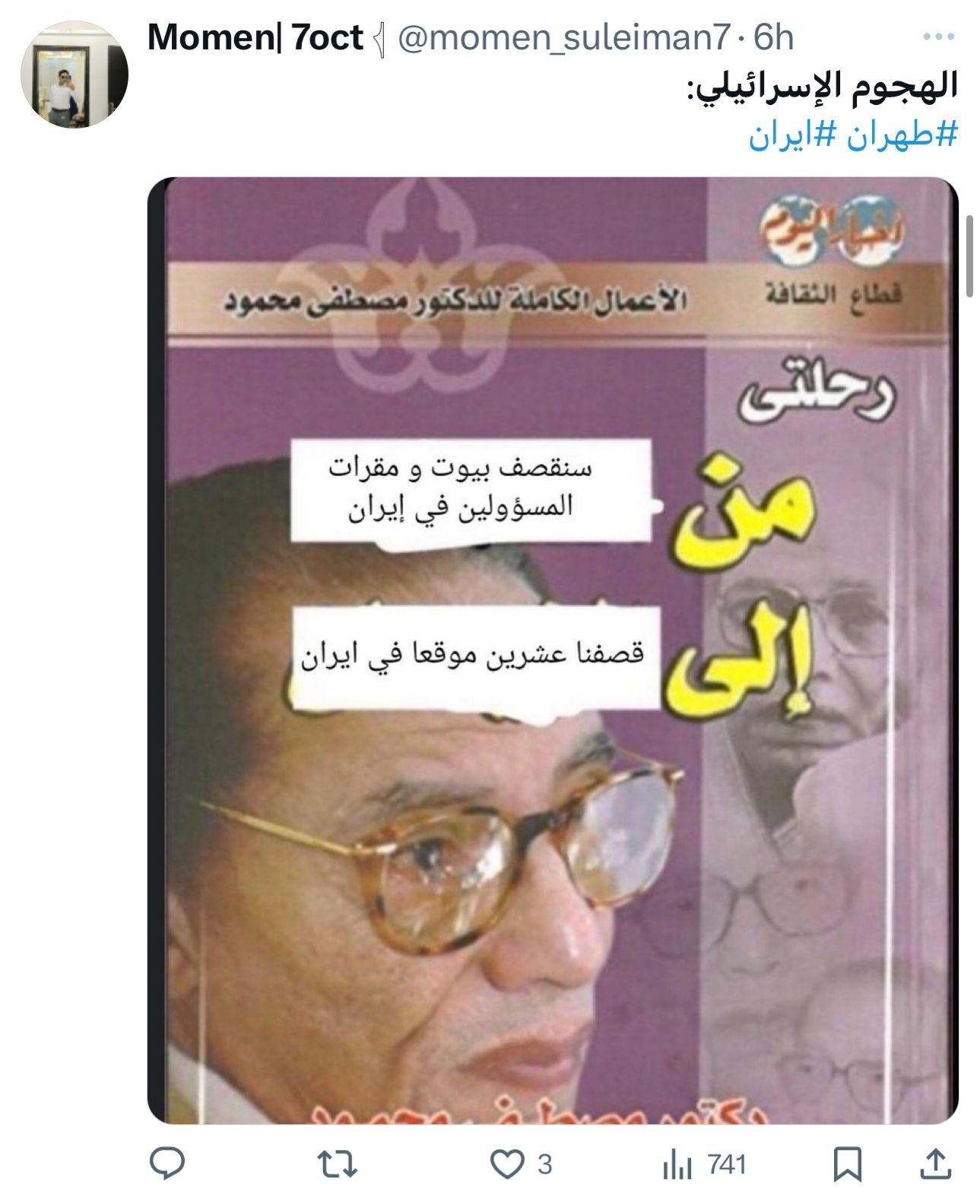Click the display name Momen| 7oct
980x1204 pixels.
[255, 38]
